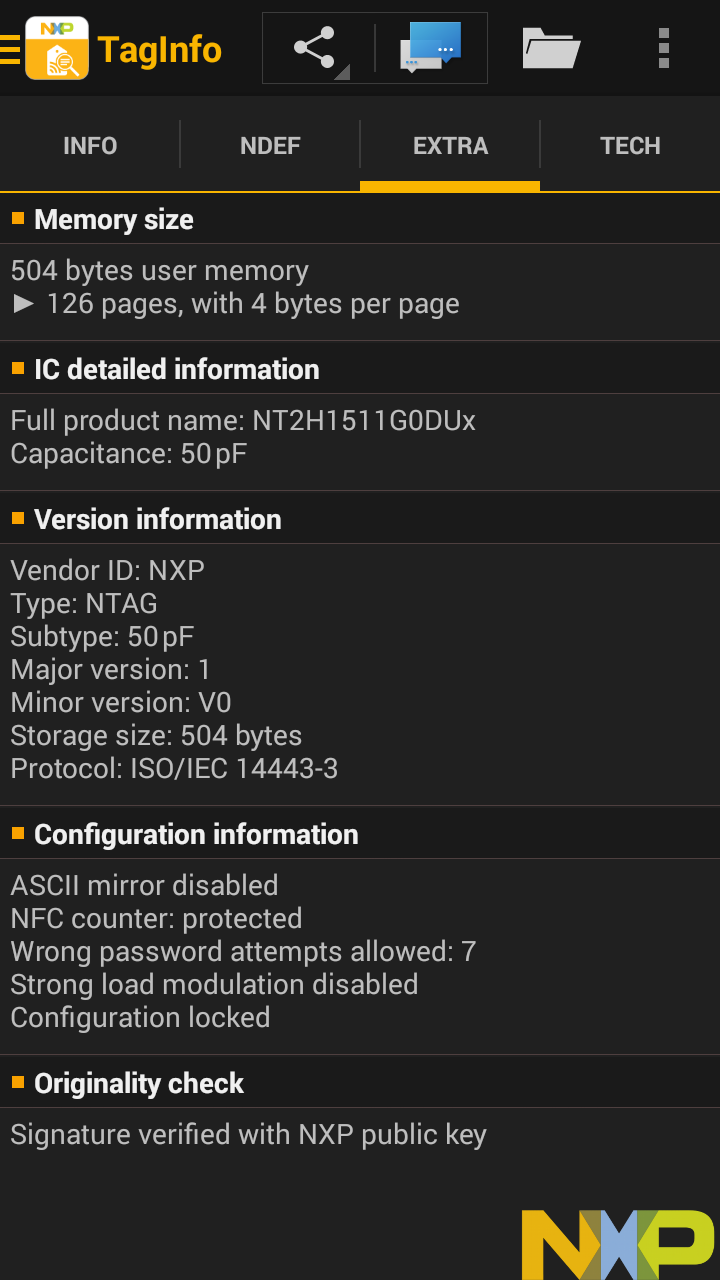Screen dimensions: 720x1280
Task: Tap the share scan icon
Action: tap(315, 48)
